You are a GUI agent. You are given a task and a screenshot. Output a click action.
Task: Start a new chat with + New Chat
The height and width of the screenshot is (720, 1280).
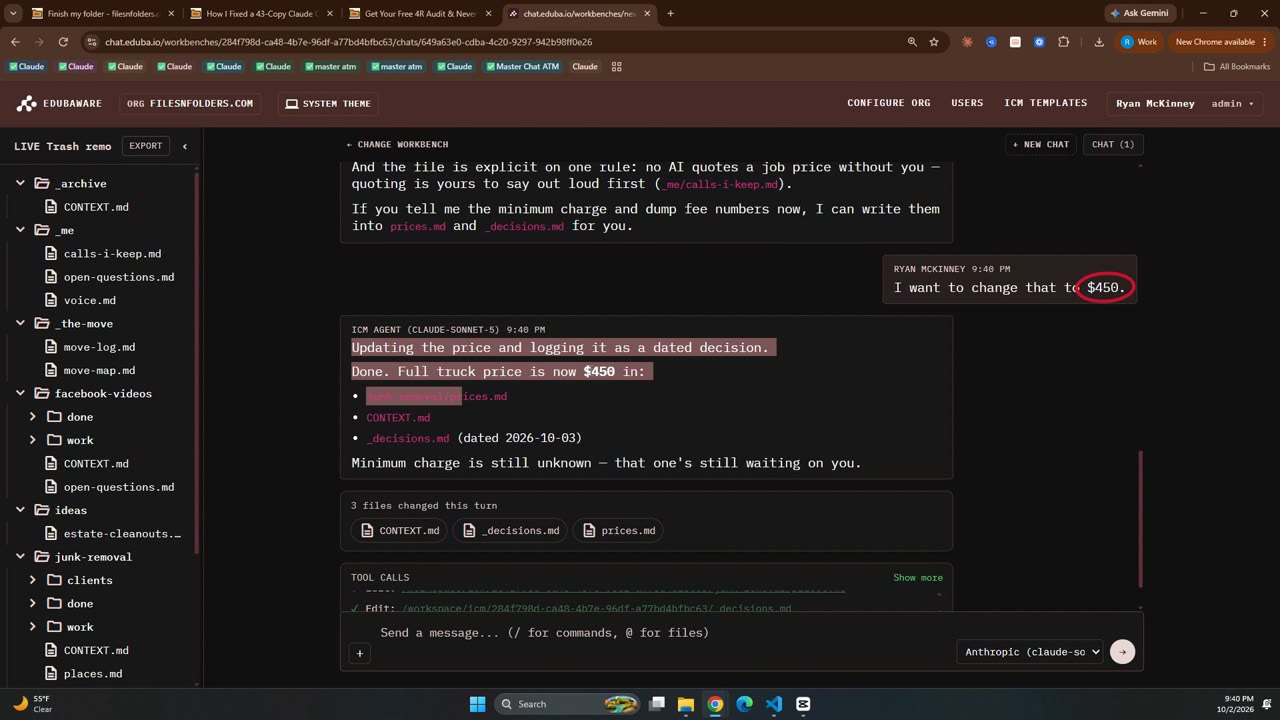tap(1041, 145)
